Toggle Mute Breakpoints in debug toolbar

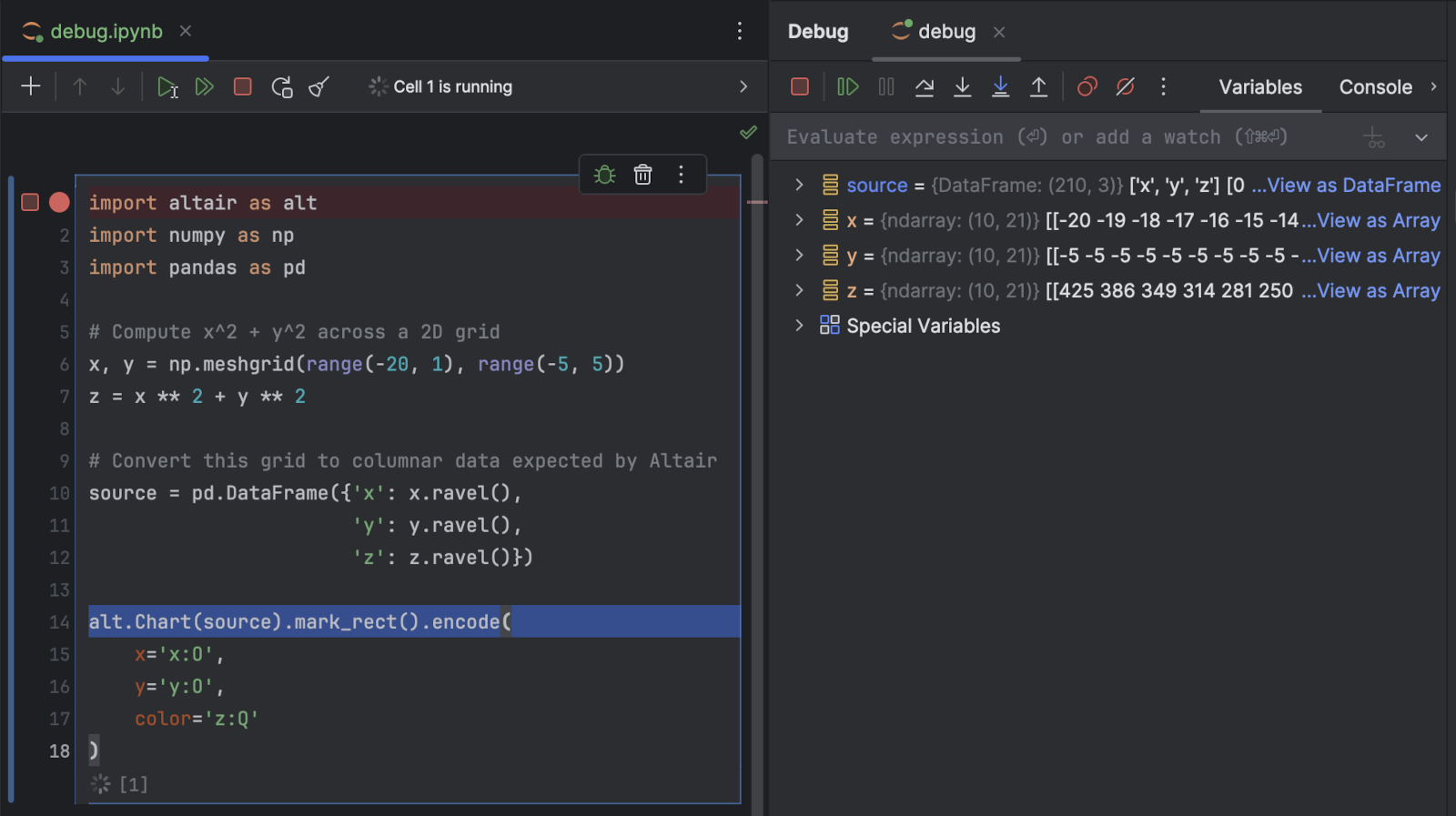pos(1125,86)
